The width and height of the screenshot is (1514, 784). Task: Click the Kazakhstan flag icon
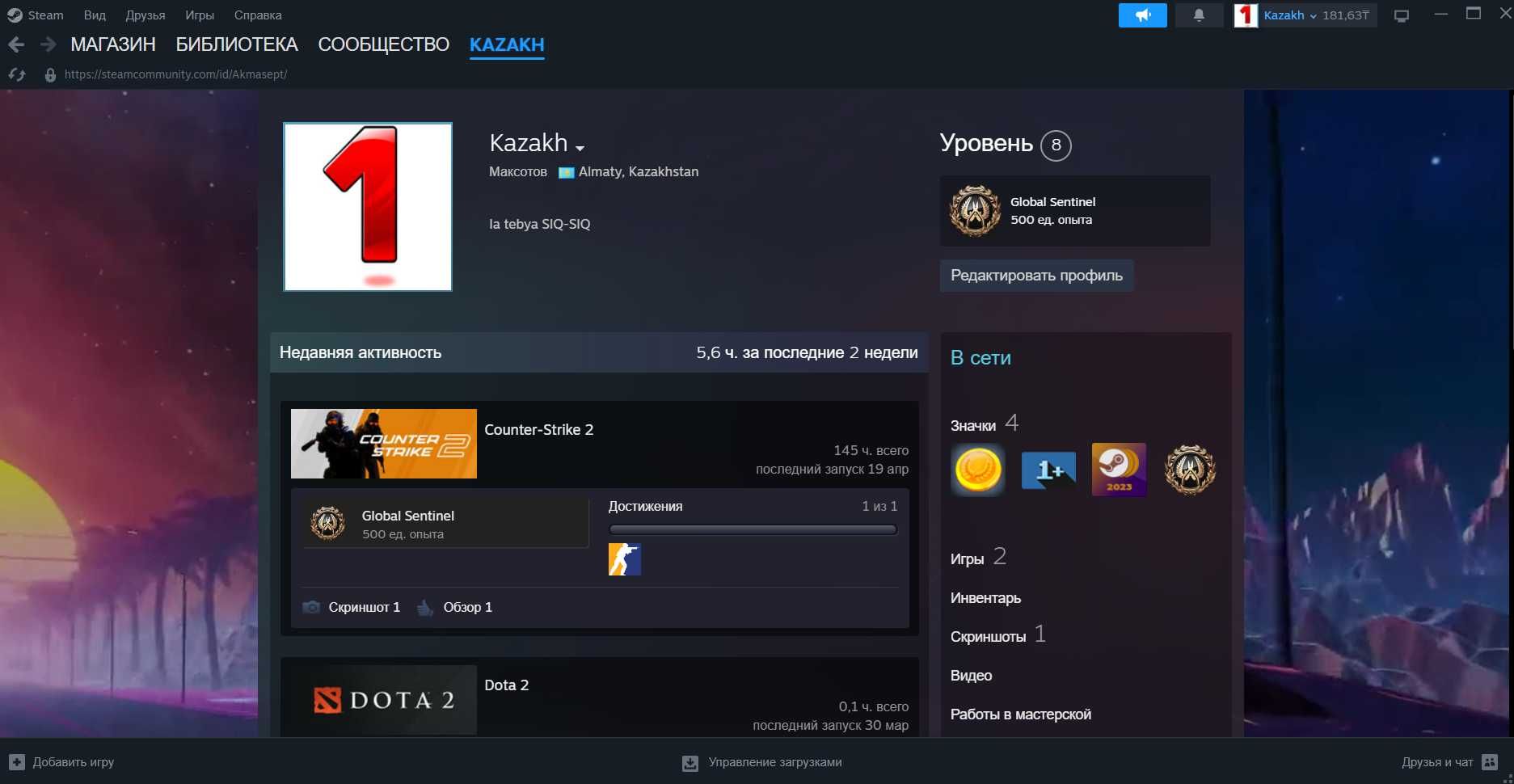point(566,172)
